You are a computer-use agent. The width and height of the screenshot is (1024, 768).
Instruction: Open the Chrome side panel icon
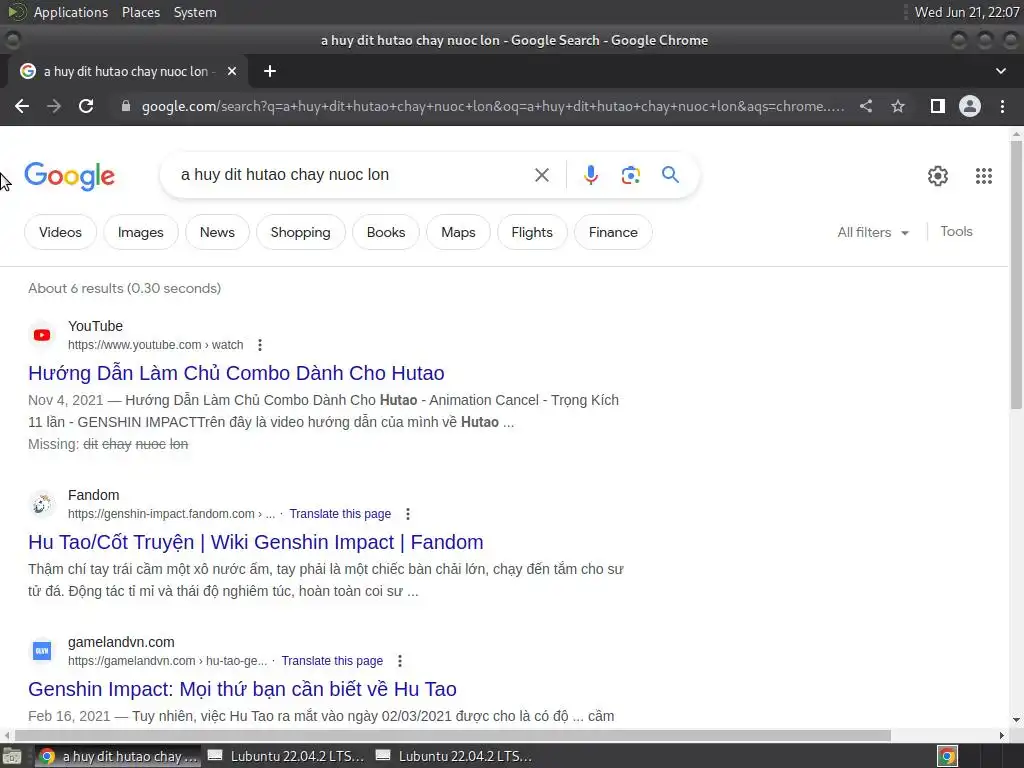[938, 106]
